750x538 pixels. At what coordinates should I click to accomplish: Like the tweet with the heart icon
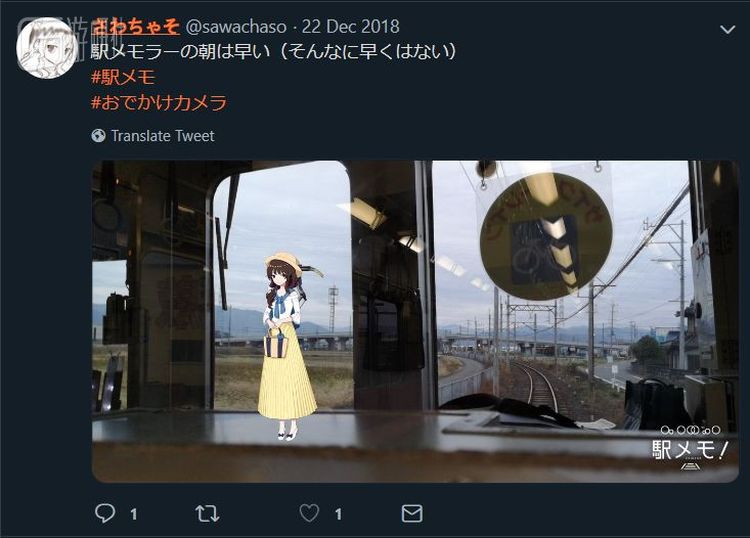[309, 513]
